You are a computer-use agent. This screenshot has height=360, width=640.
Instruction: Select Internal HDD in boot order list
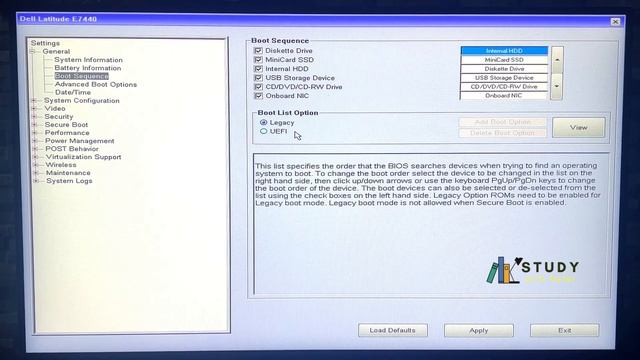pos(504,51)
